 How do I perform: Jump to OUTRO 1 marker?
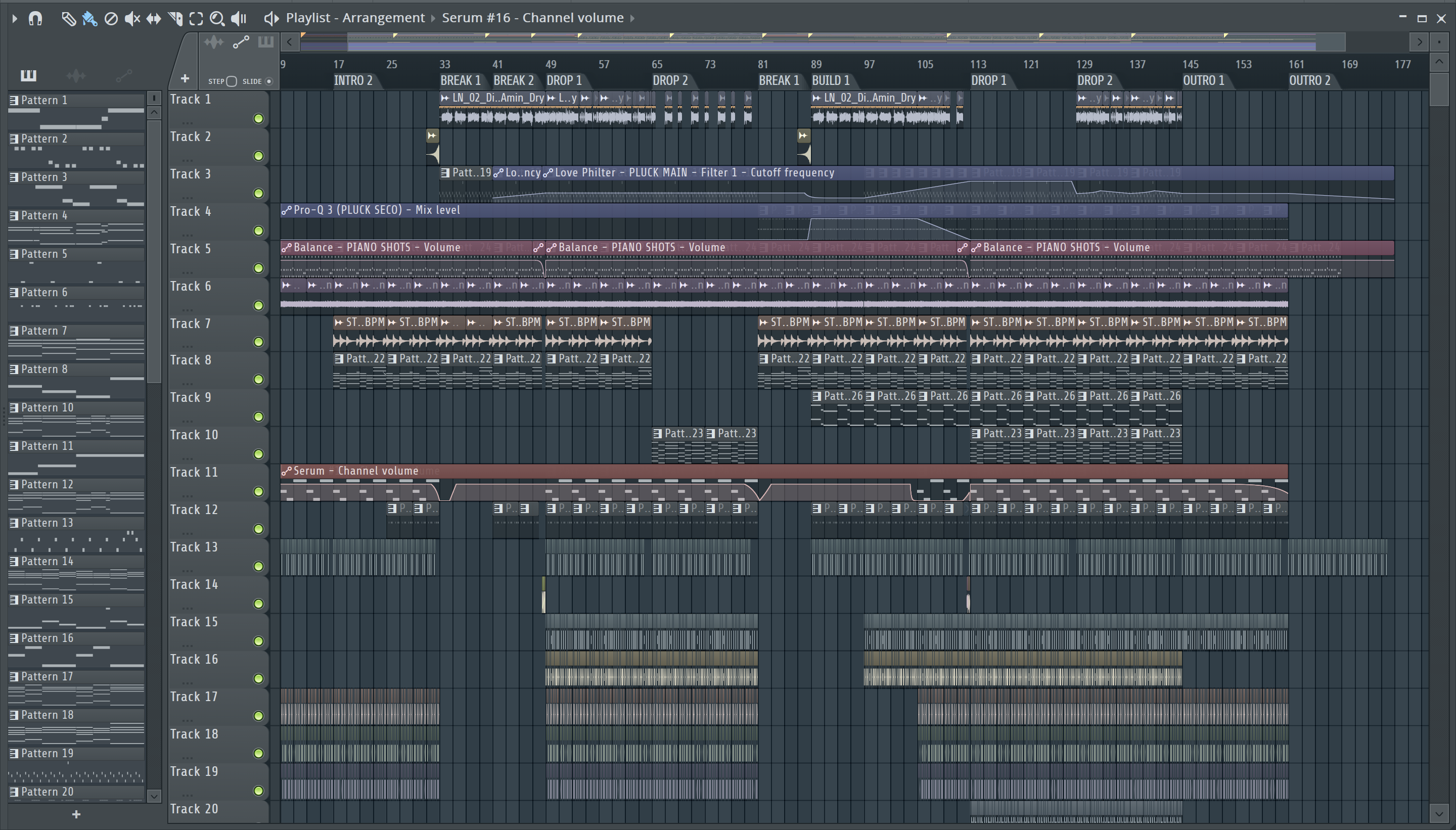point(1203,80)
